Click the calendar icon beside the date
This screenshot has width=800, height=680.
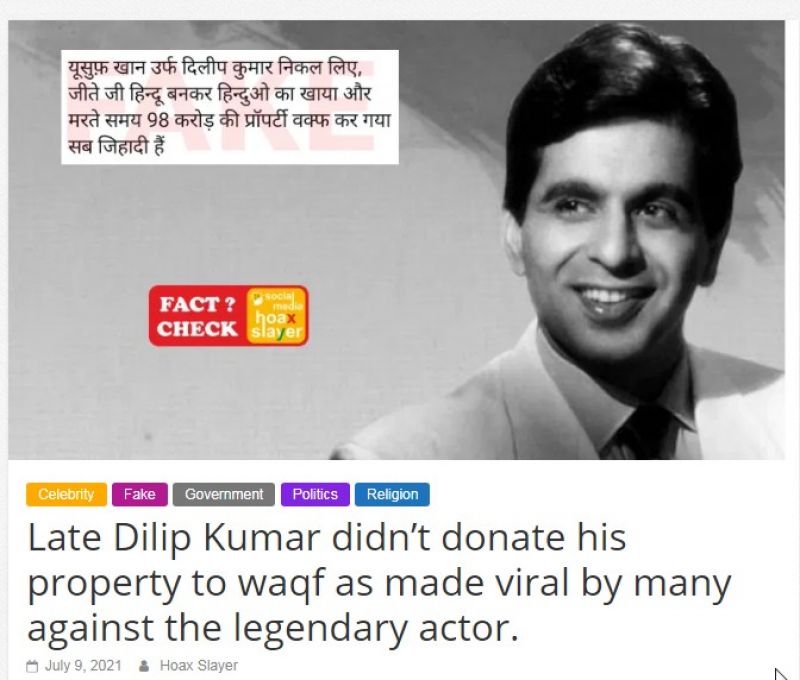pyautogui.click(x=32, y=666)
